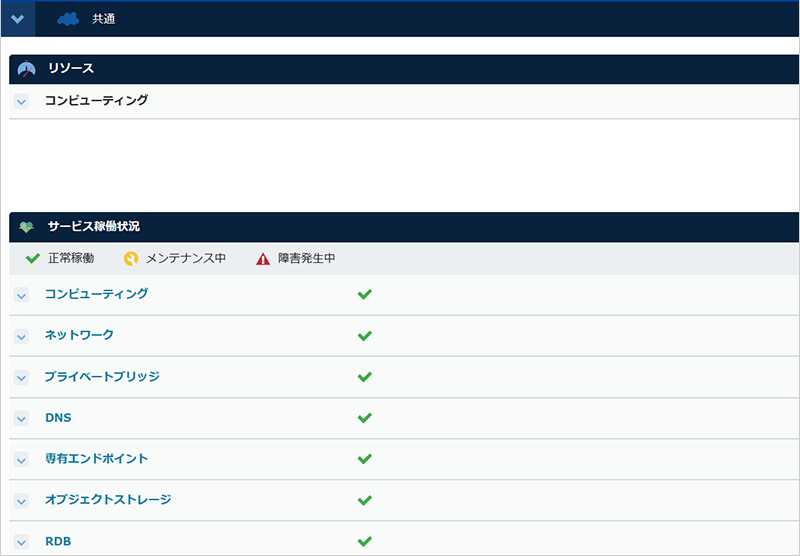Screen dimensions: 800x556
Task: Expand the DNS row chevron
Action: coord(21,419)
